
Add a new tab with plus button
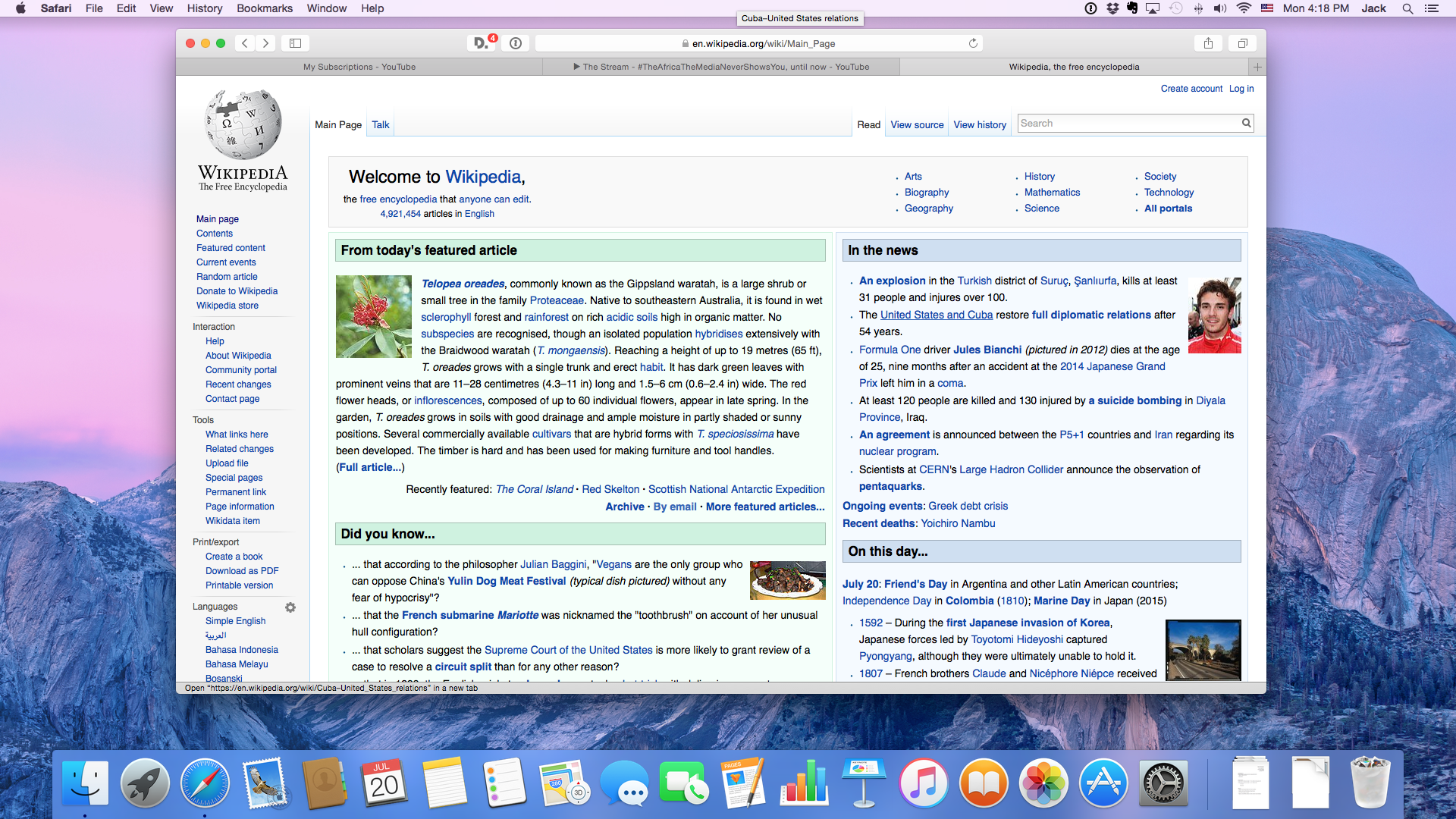tap(1257, 67)
